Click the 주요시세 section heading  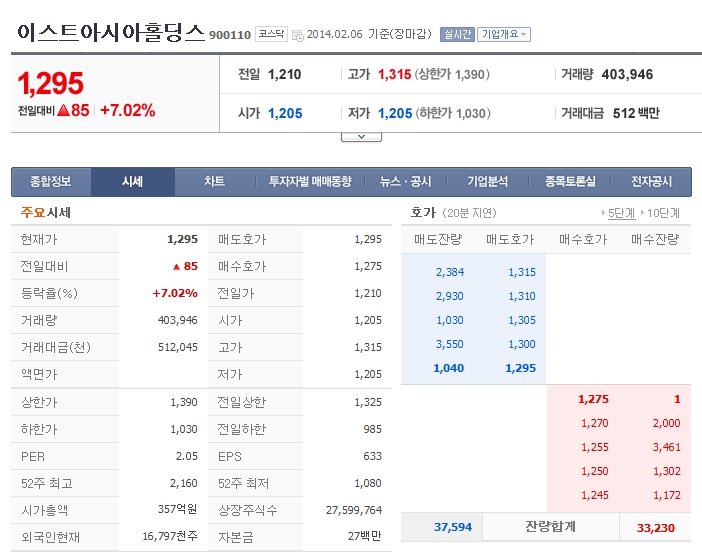click(x=46, y=213)
